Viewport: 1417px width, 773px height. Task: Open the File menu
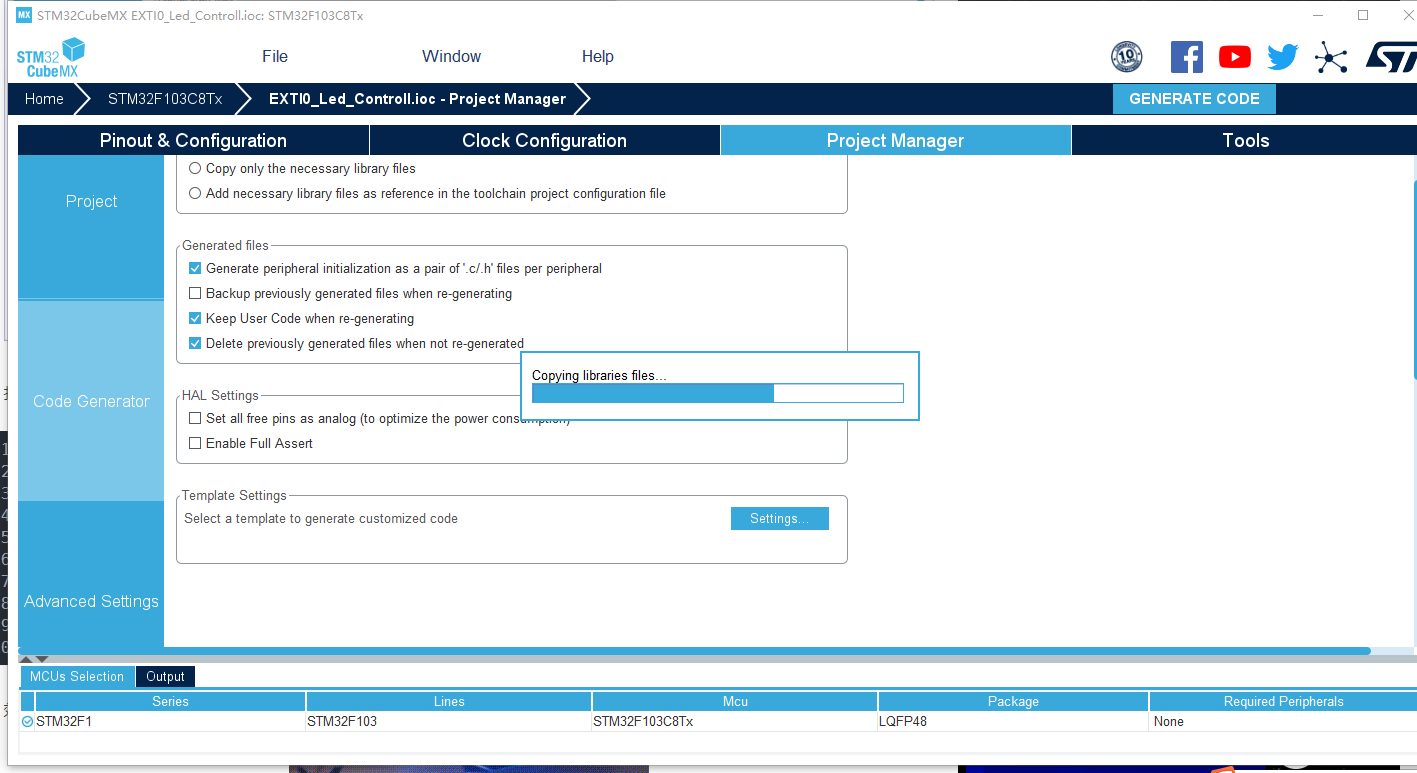[275, 56]
